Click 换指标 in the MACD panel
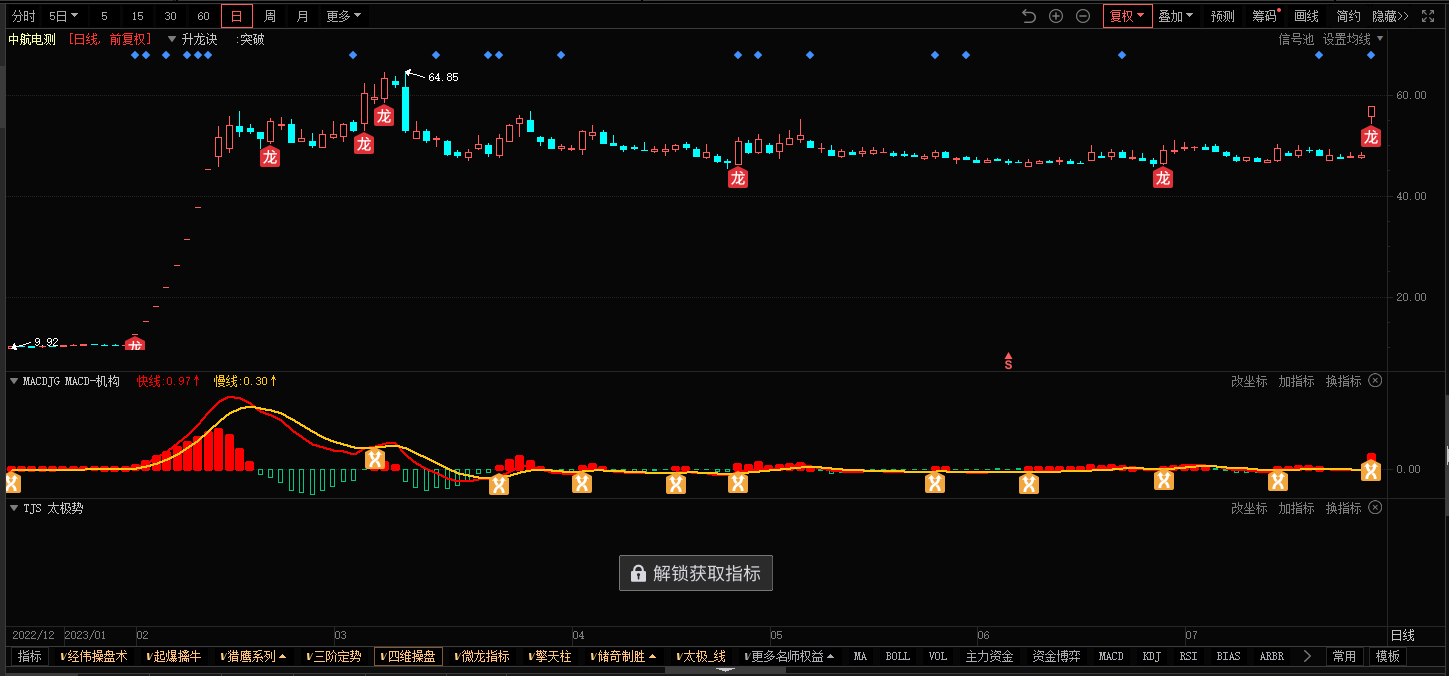Image resolution: width=1449 pixels, height=676 pixels. 1343,381
